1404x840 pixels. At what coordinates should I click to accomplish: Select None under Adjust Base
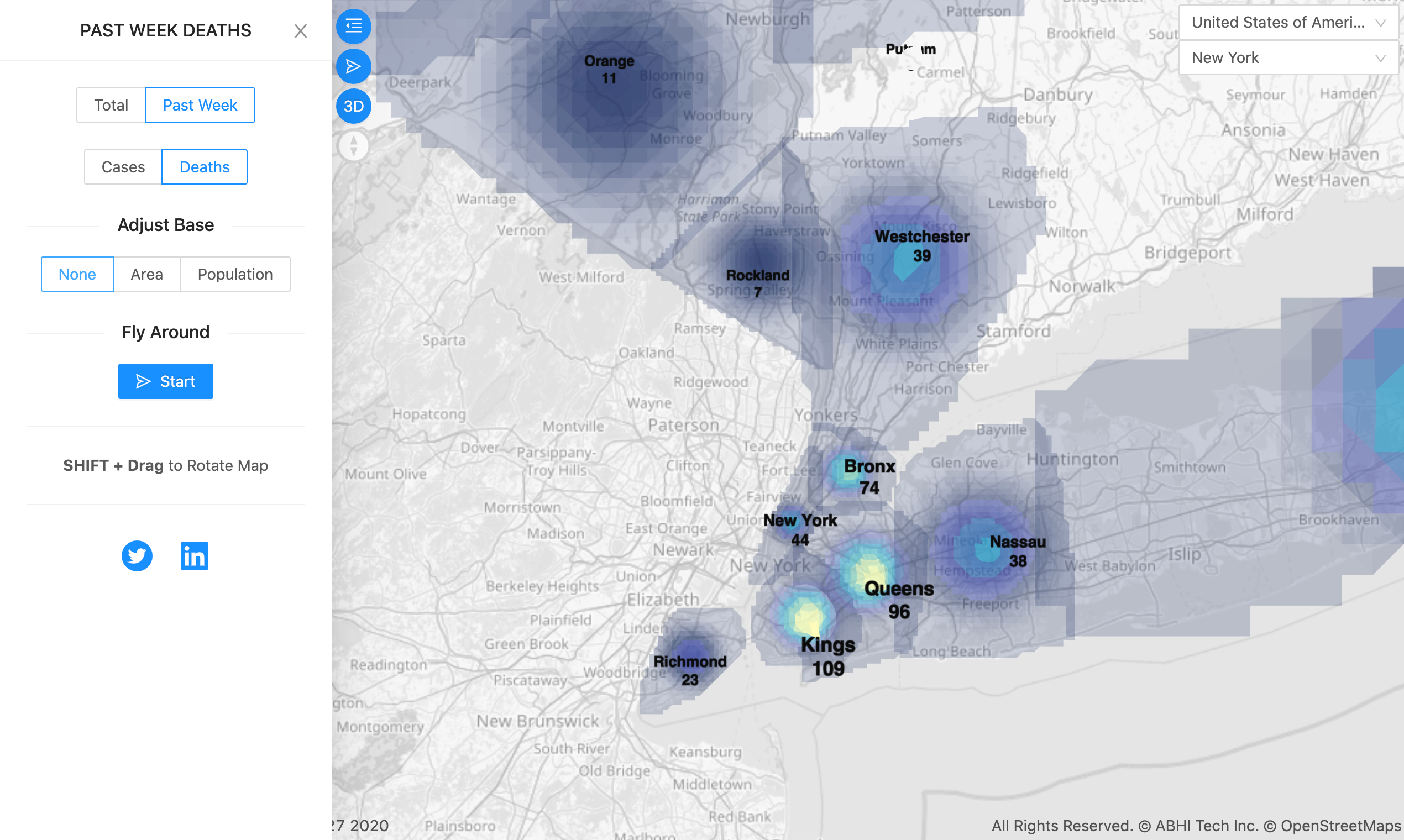click(76, 274)
